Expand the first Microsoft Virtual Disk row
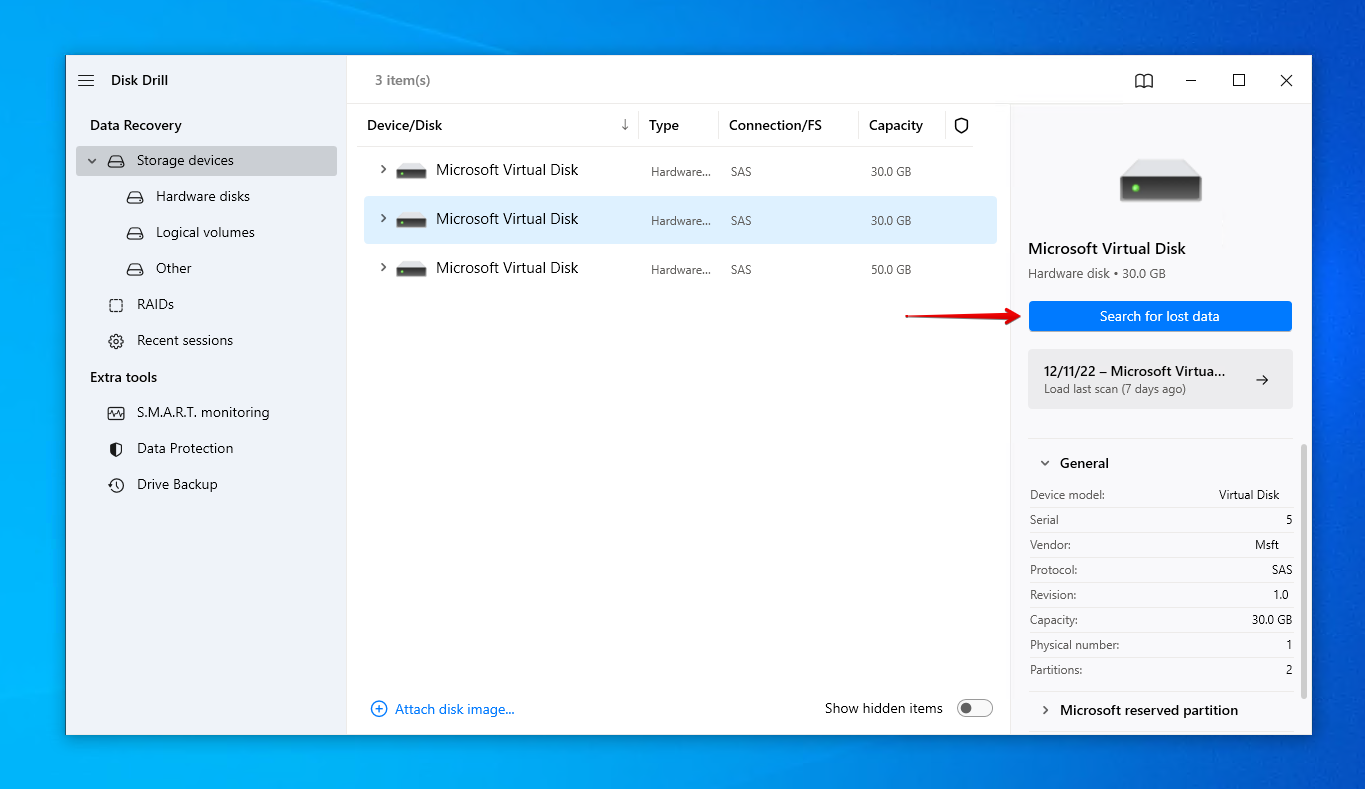The height and width of the screenshot is (789, 1365). [x=383, y=170]
